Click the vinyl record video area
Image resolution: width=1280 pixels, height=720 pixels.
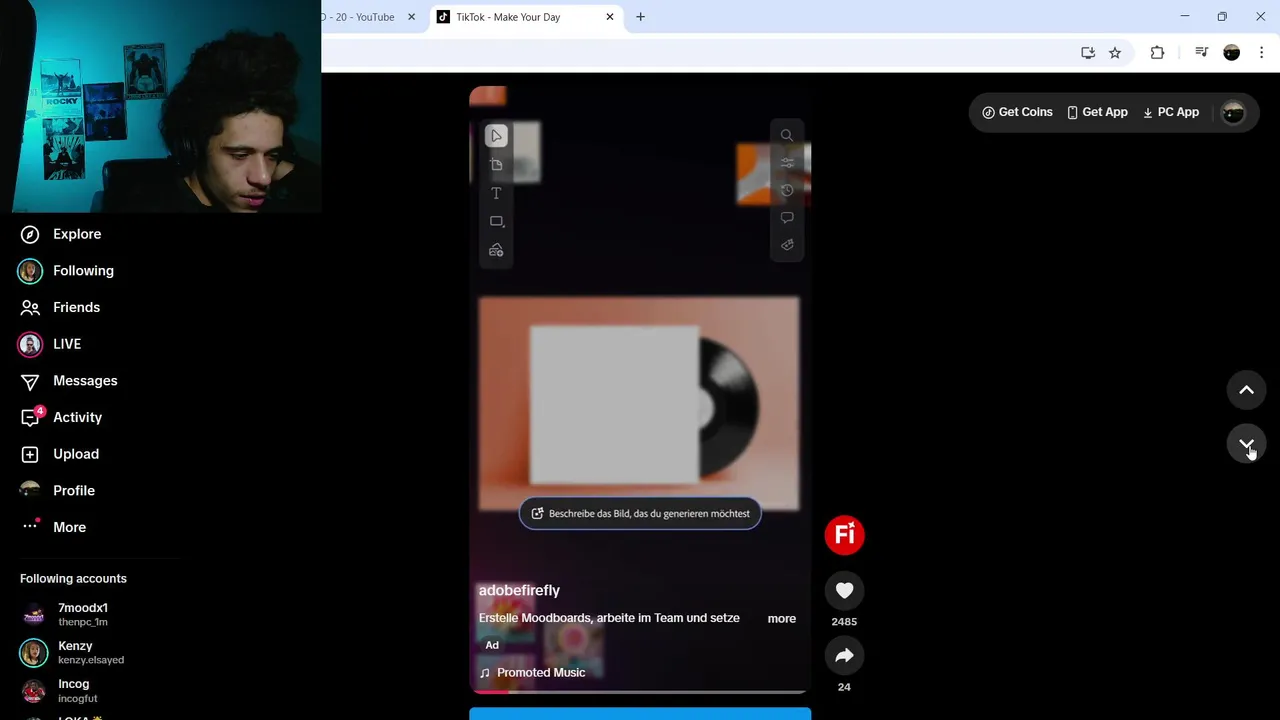(x=639, y=403)
